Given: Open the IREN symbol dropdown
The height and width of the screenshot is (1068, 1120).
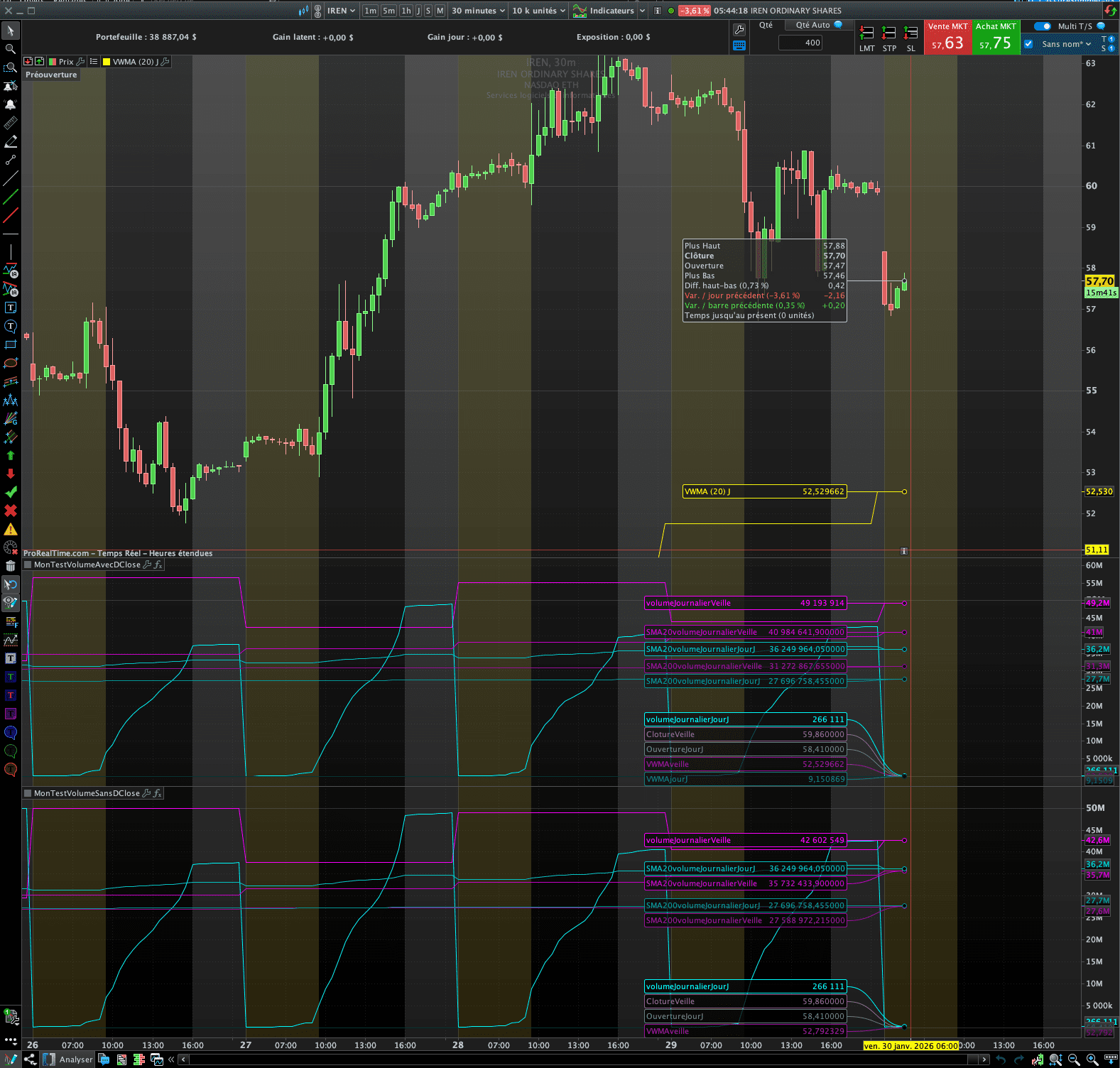Looking at the screenshot, I should pos(341,11).
